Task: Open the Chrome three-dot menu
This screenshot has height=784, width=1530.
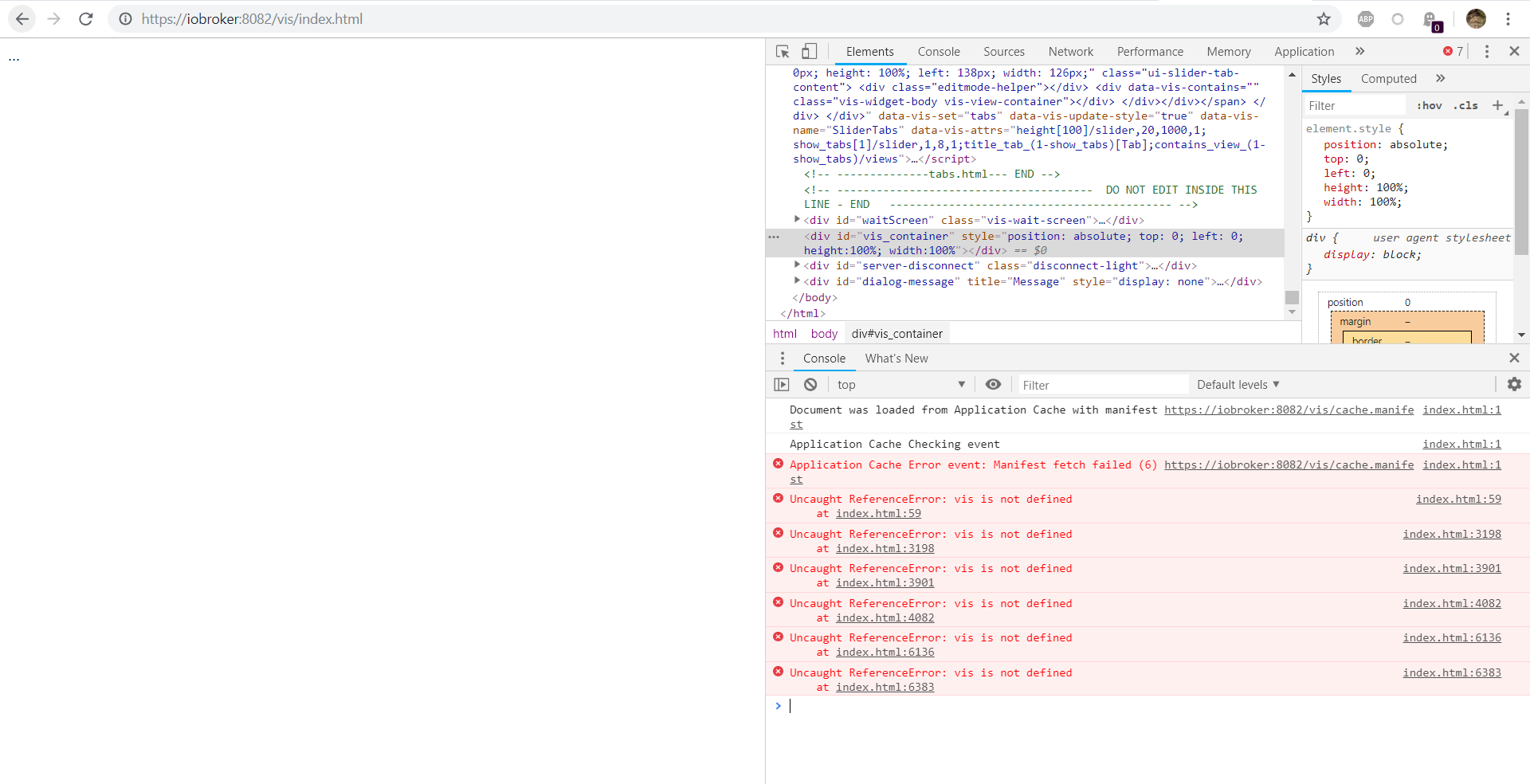Action: point(1508,19)
